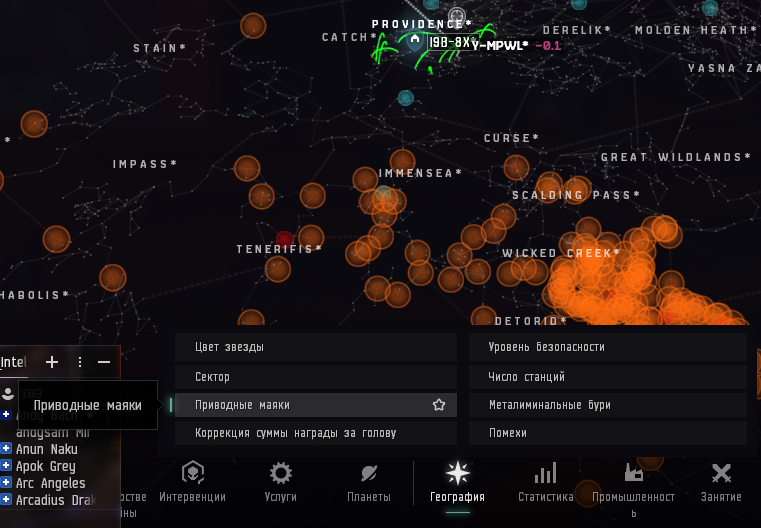This screenshot has height=528, width=761.
Task: Click the TENERIFIS region label
Action: (279, 248)
